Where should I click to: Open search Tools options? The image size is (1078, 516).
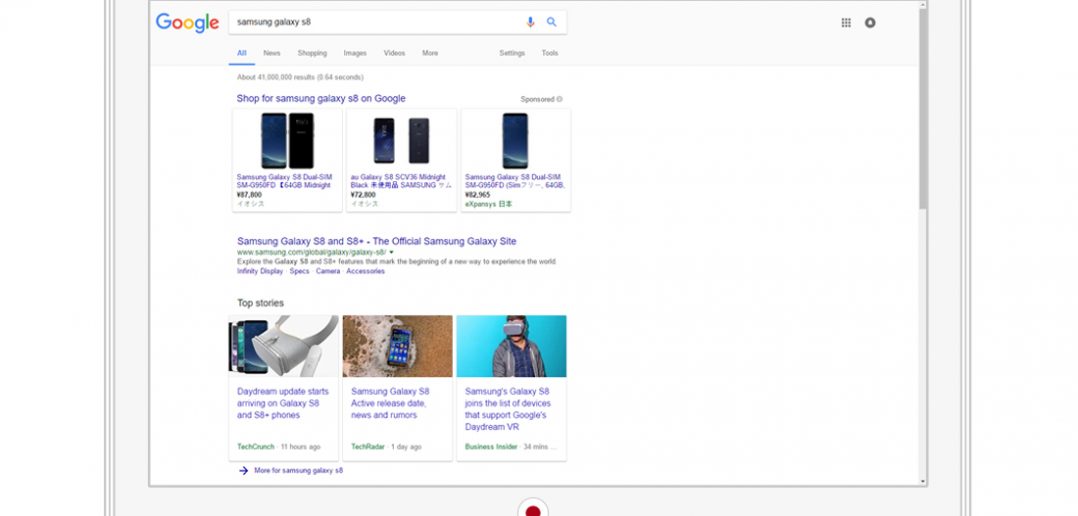click(549, 53)
